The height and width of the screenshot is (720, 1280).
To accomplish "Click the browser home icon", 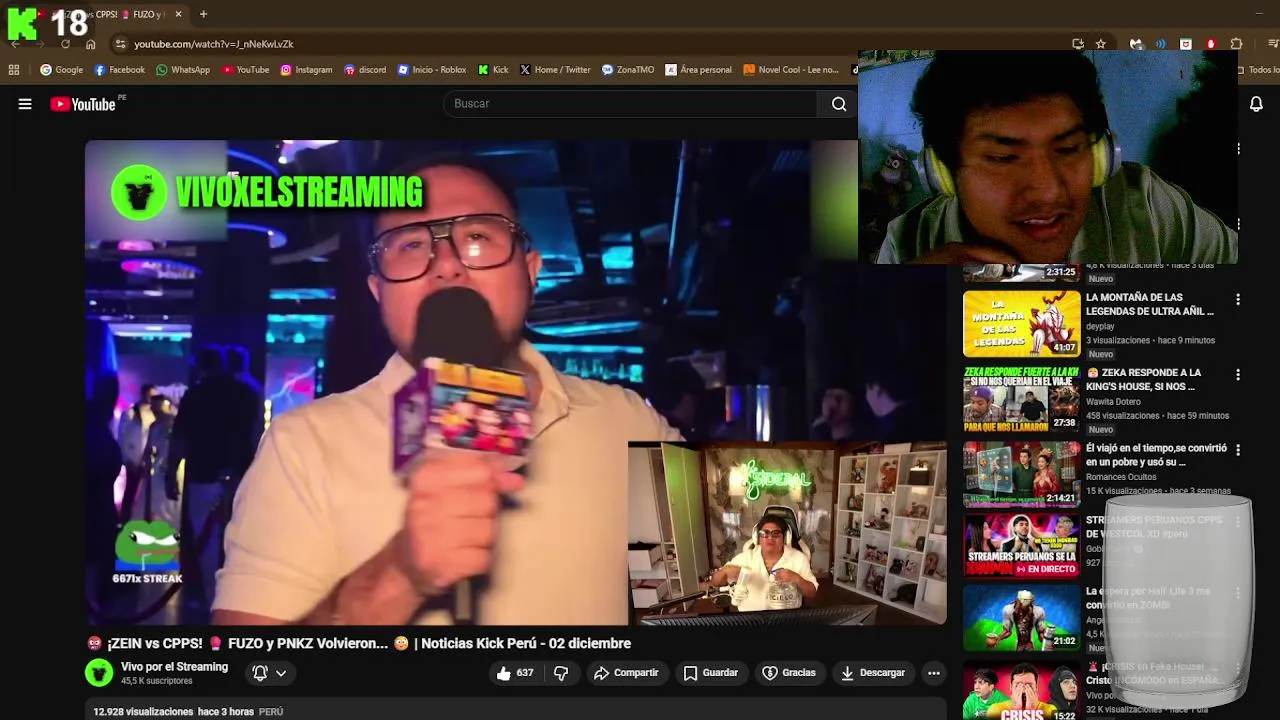I will (x=90, y=44).
